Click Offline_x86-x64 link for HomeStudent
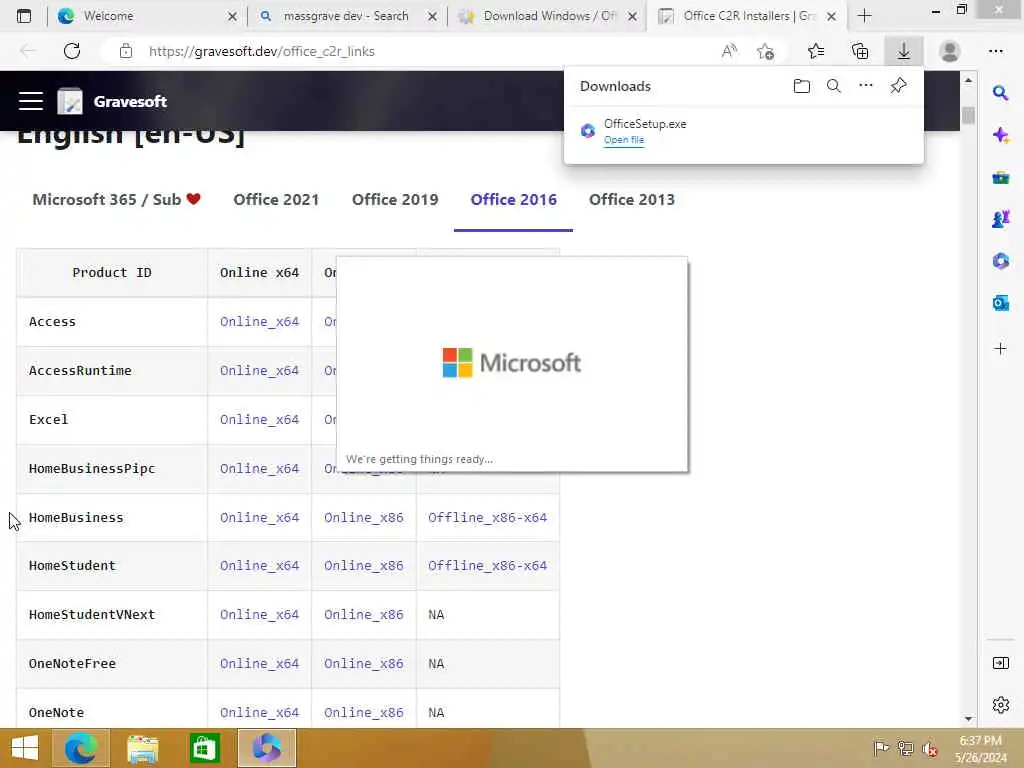 [x=487, y=566]
